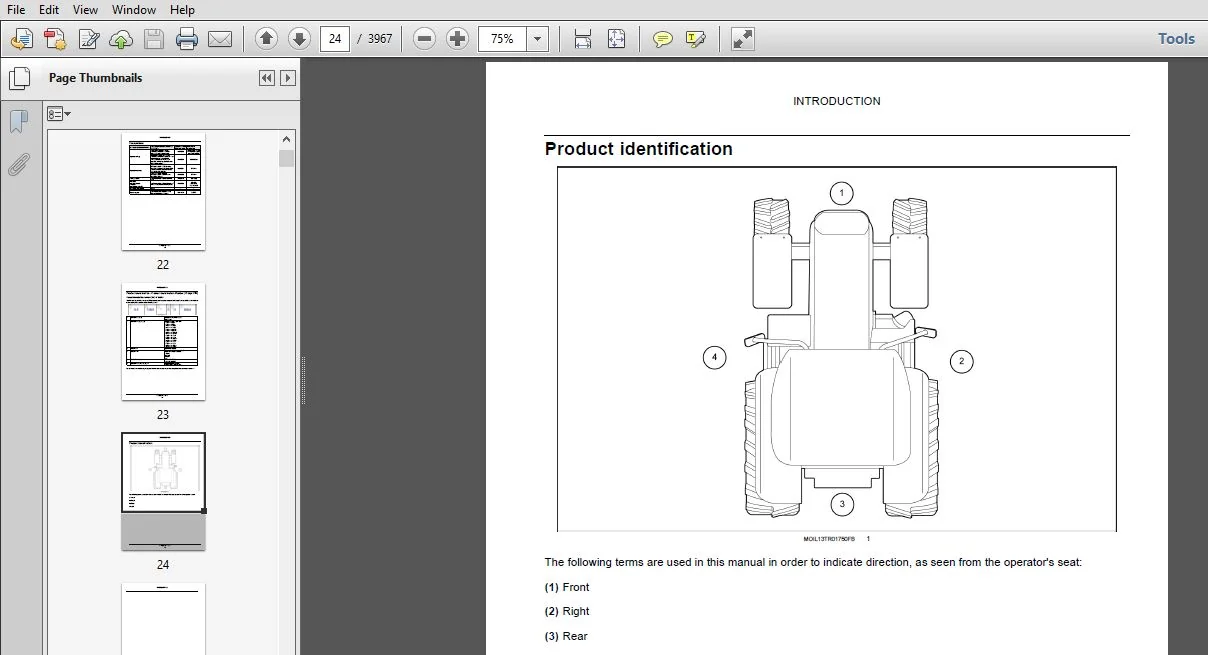The height and width of the screenshot is (655, 1208).
Task: Click the fit width scrolling icon
Action: 583,39
